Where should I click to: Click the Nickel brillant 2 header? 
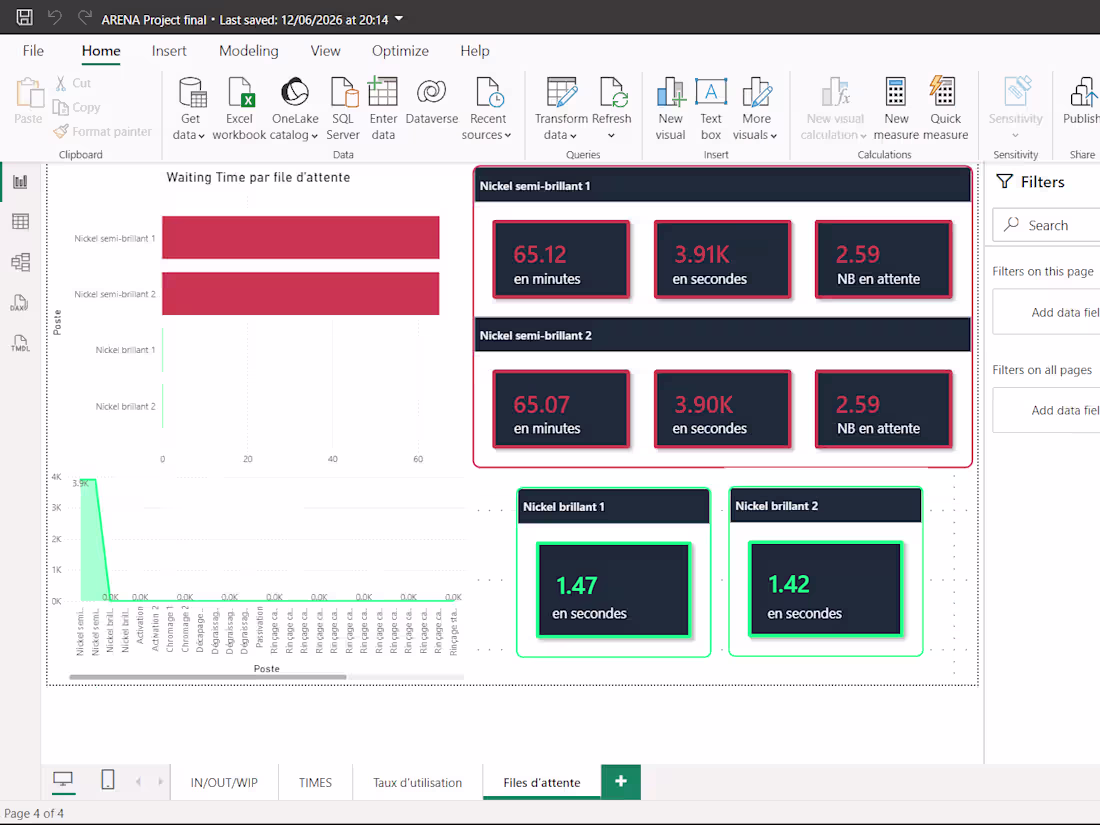(826, 506)
